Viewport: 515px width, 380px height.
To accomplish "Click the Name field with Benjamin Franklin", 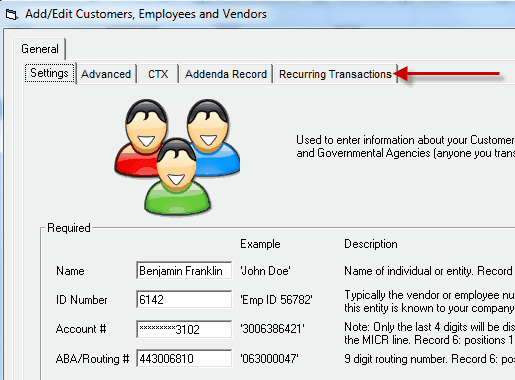I will pyautogui.click(x=184, y=270).
